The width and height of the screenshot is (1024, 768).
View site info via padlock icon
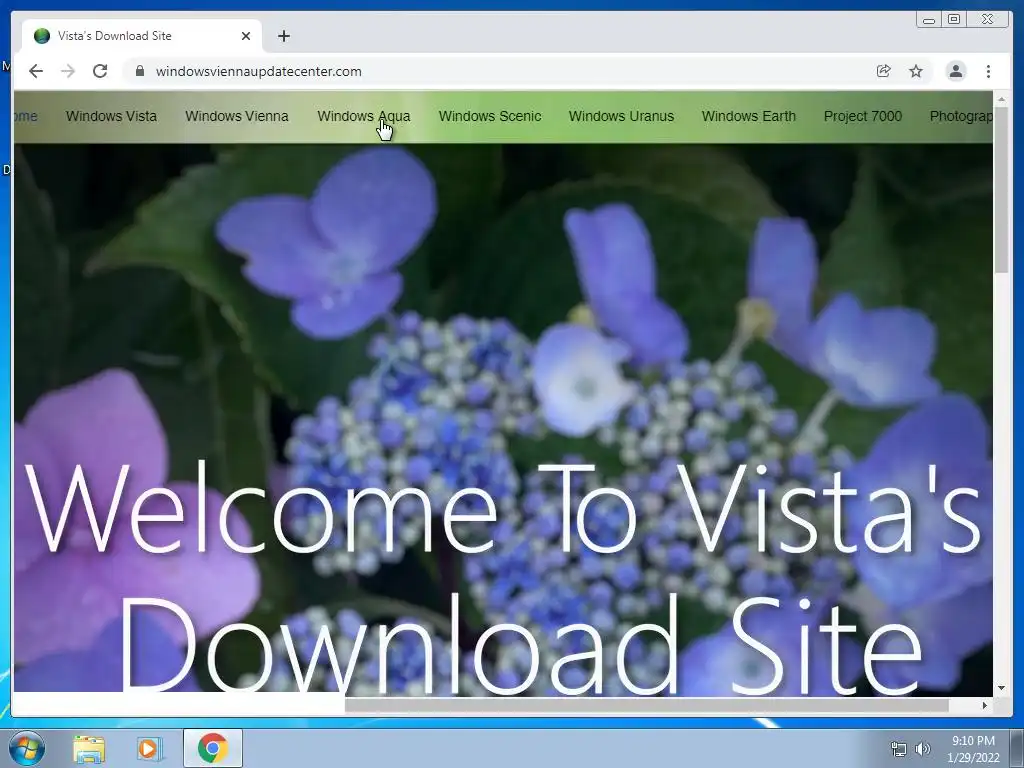pyautogui.click(x=139, y=71)
